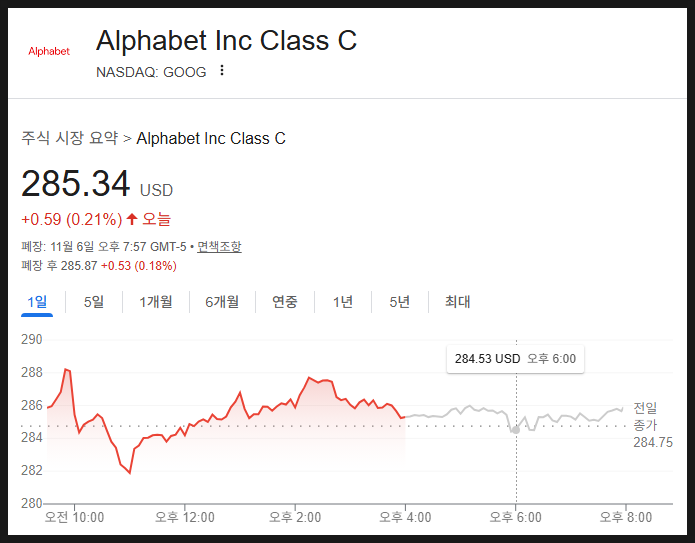Open the 면책조항 disclaimer link

coord(218,246)
